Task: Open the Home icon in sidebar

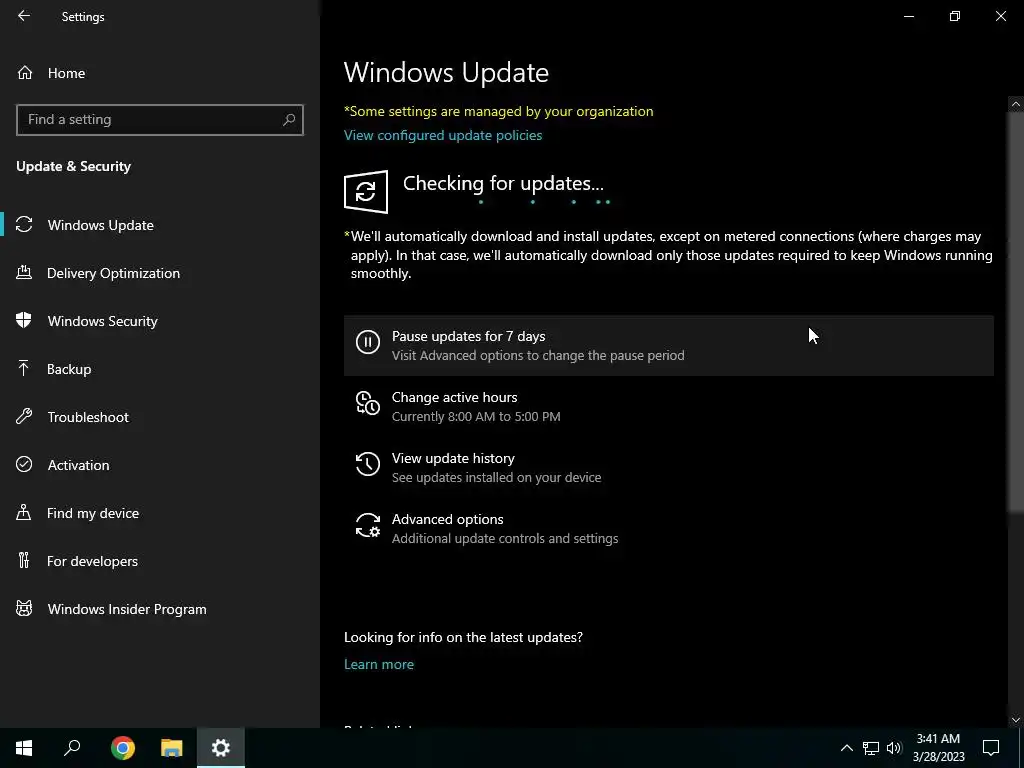Action: click(25, 72)
